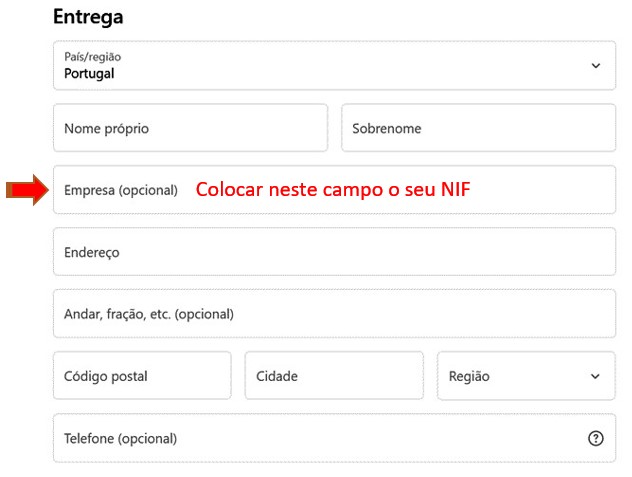This screenshot has height=477, width=632.
Task: Select the Cidade input field
Action: point(334,376)
